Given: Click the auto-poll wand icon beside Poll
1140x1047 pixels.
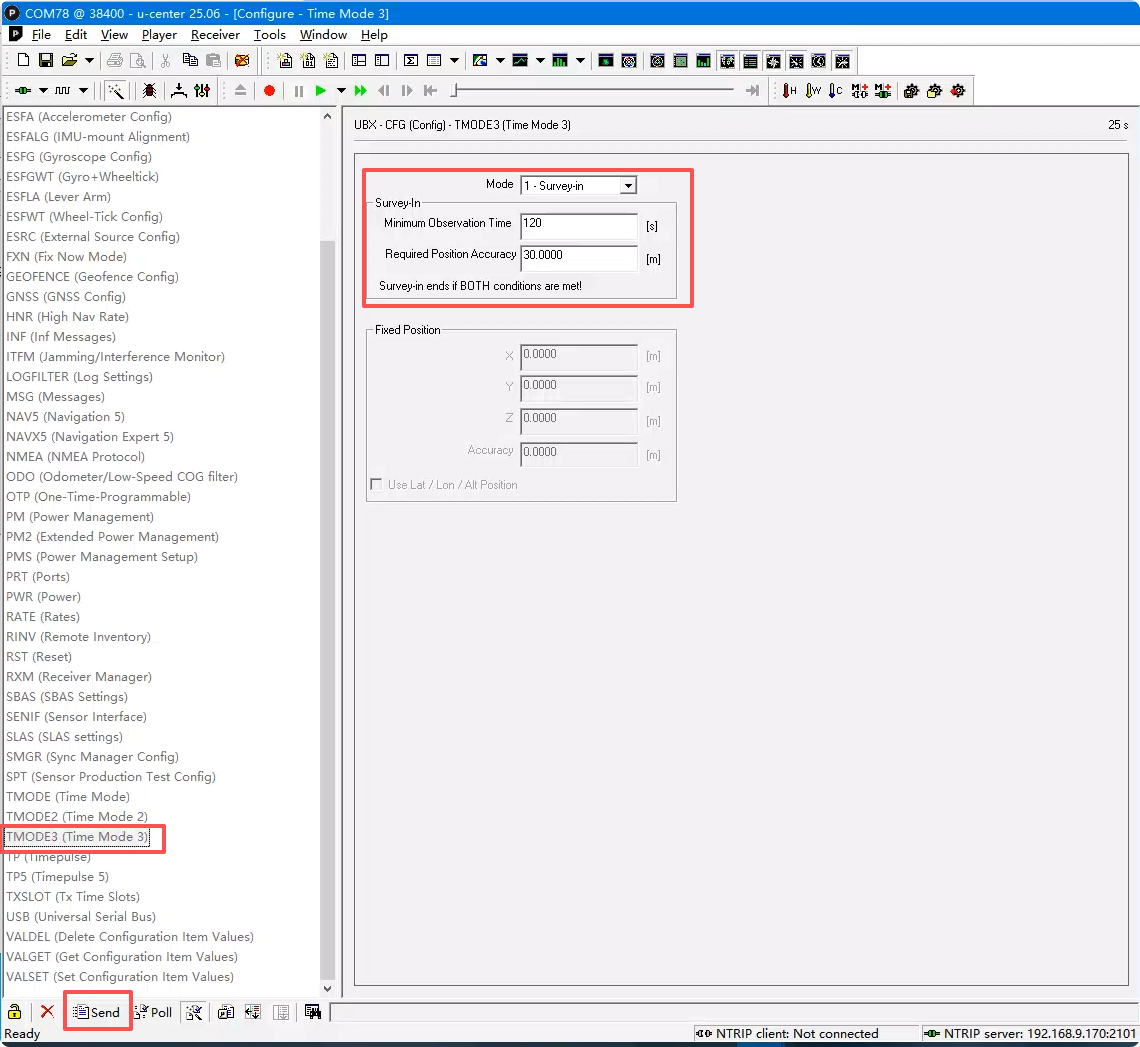Looking at the screenshot, I should click(x=194, y=1012).
